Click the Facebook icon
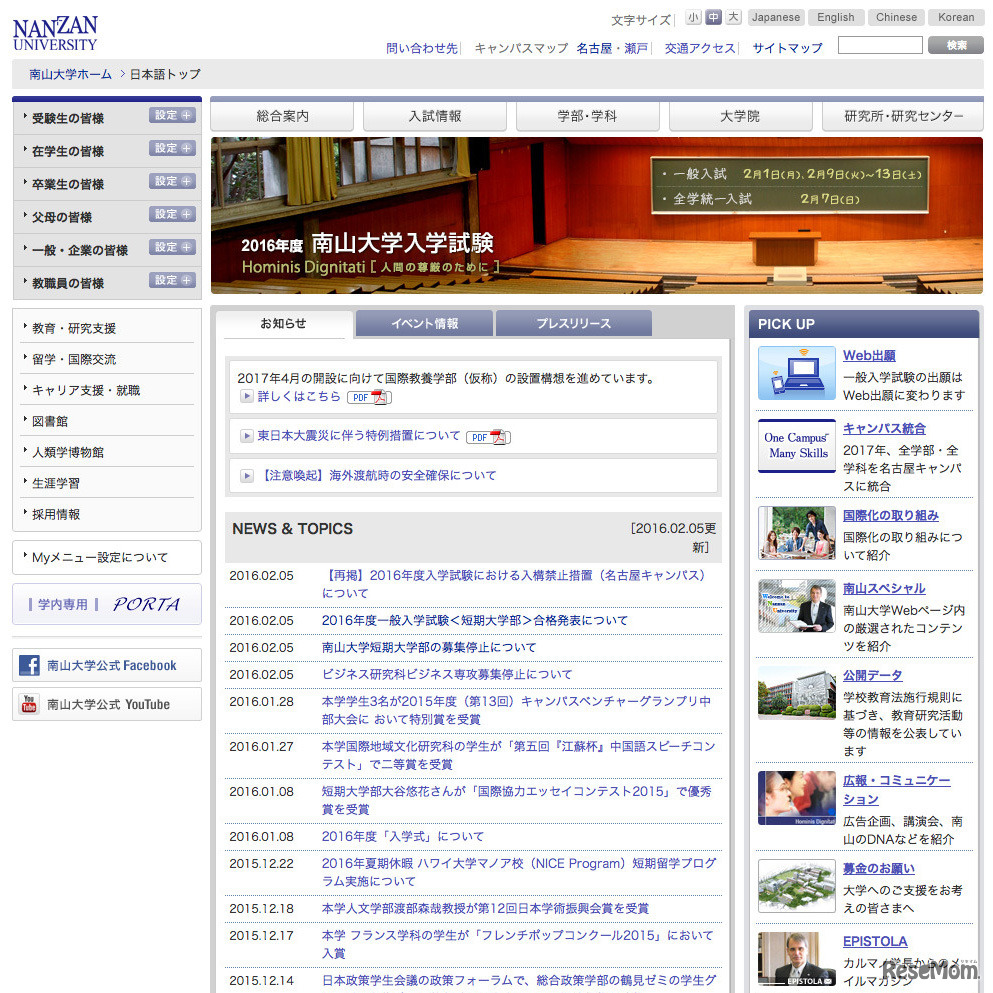The image size is (993, 993). point(29,665)
